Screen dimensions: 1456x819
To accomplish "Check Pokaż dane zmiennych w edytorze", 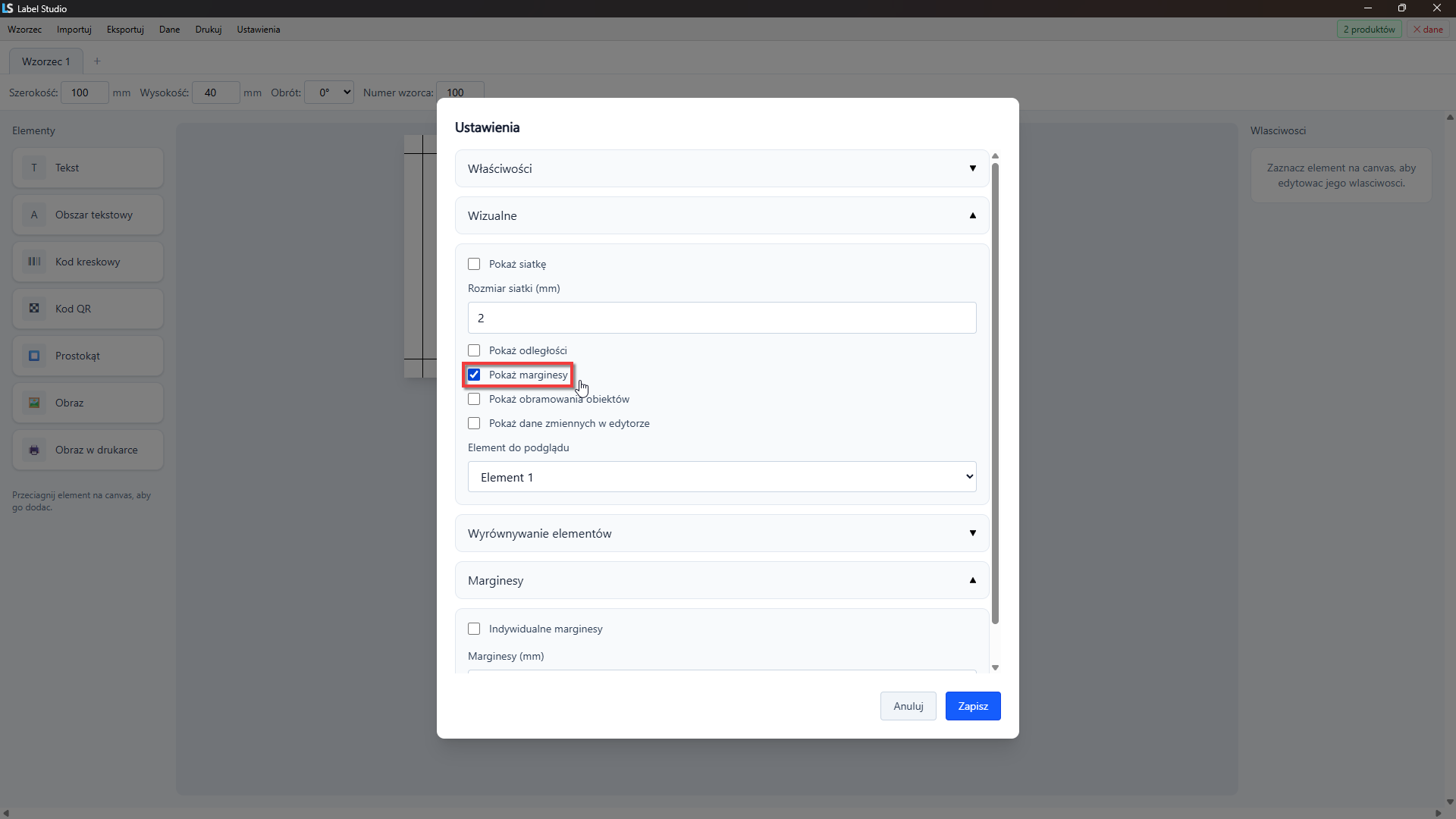I will tap(474, 423).
